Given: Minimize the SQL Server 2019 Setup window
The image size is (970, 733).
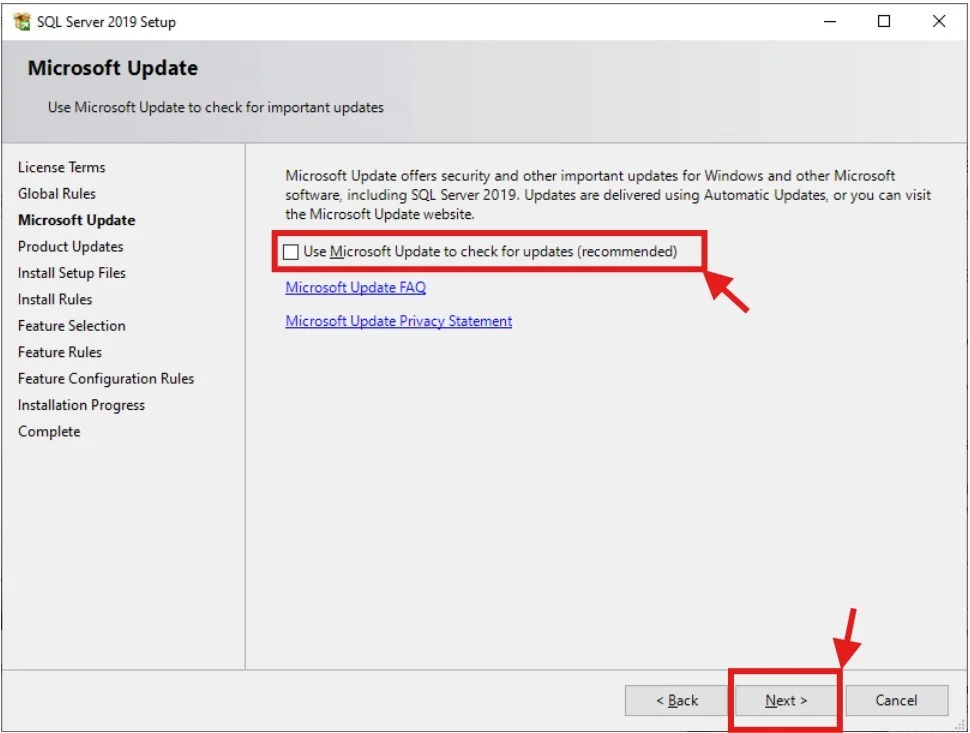Looking at the screenshot, I should coord(830,22).
